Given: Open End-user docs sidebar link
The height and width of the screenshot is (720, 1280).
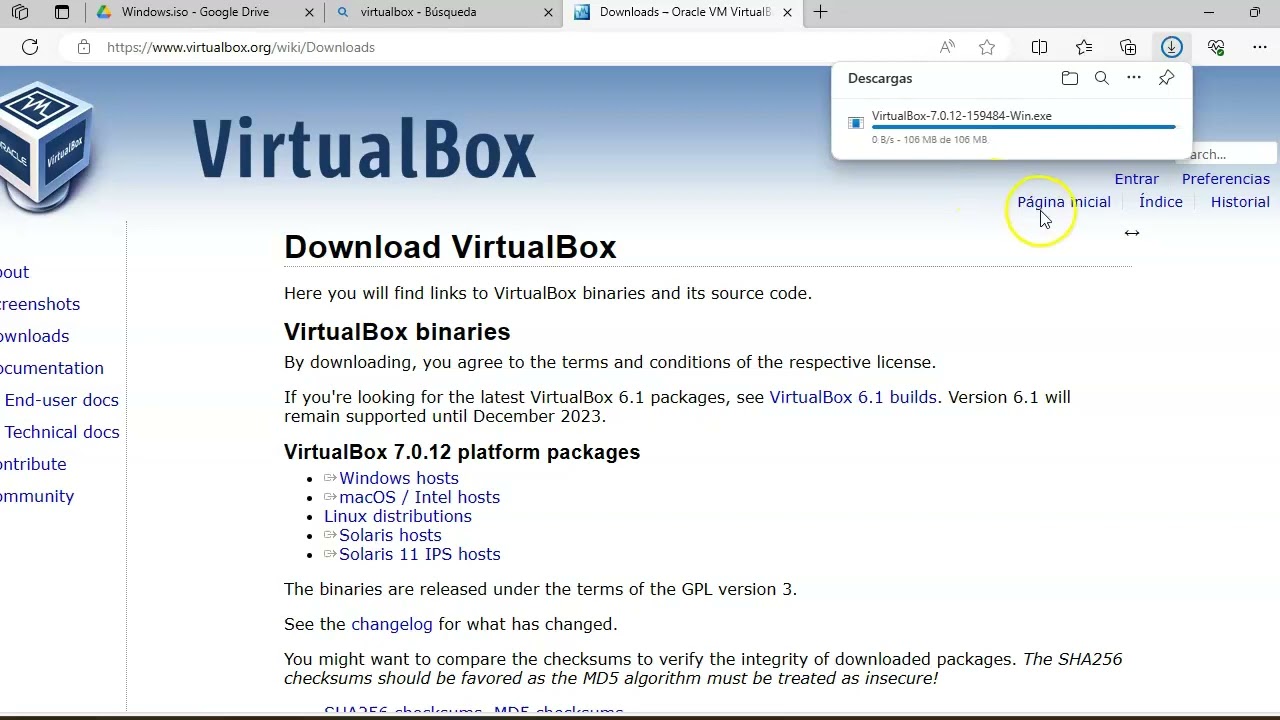Looking at the screenshot, I should click(61, 400).
